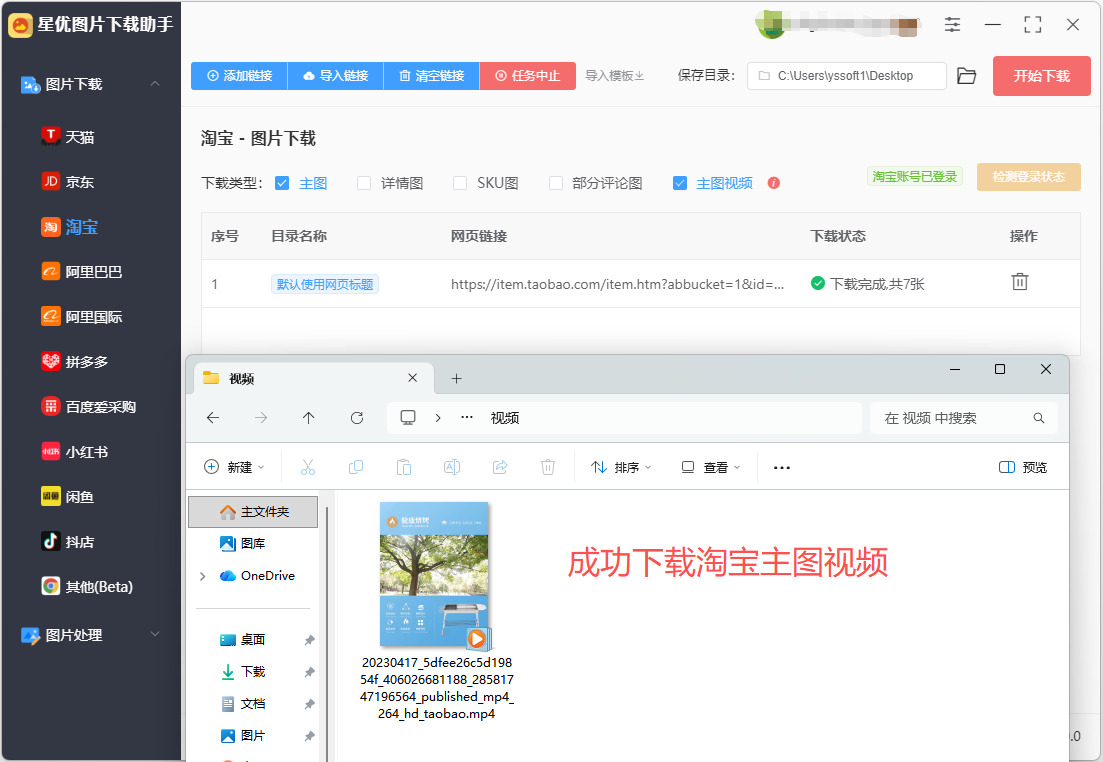Viewport: 1103px width, 762px height.
Task: Open the 查看 dropdown in Explorer
Action: (710, 467)
